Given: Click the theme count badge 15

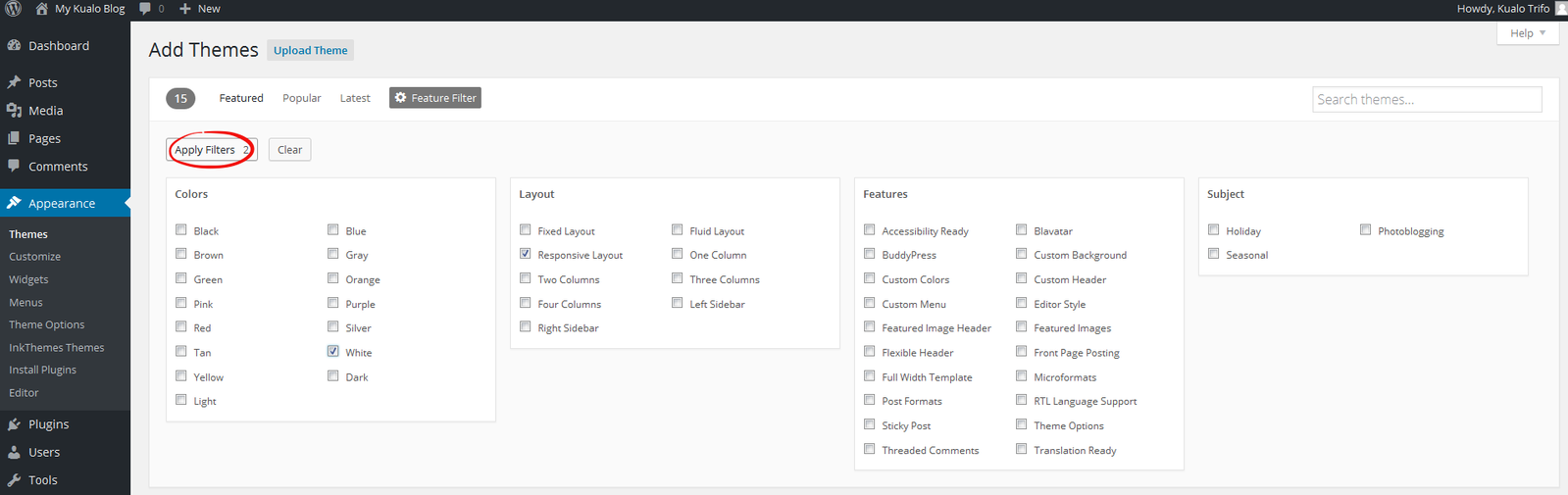Looking at the screenshot, I should 180,98.
